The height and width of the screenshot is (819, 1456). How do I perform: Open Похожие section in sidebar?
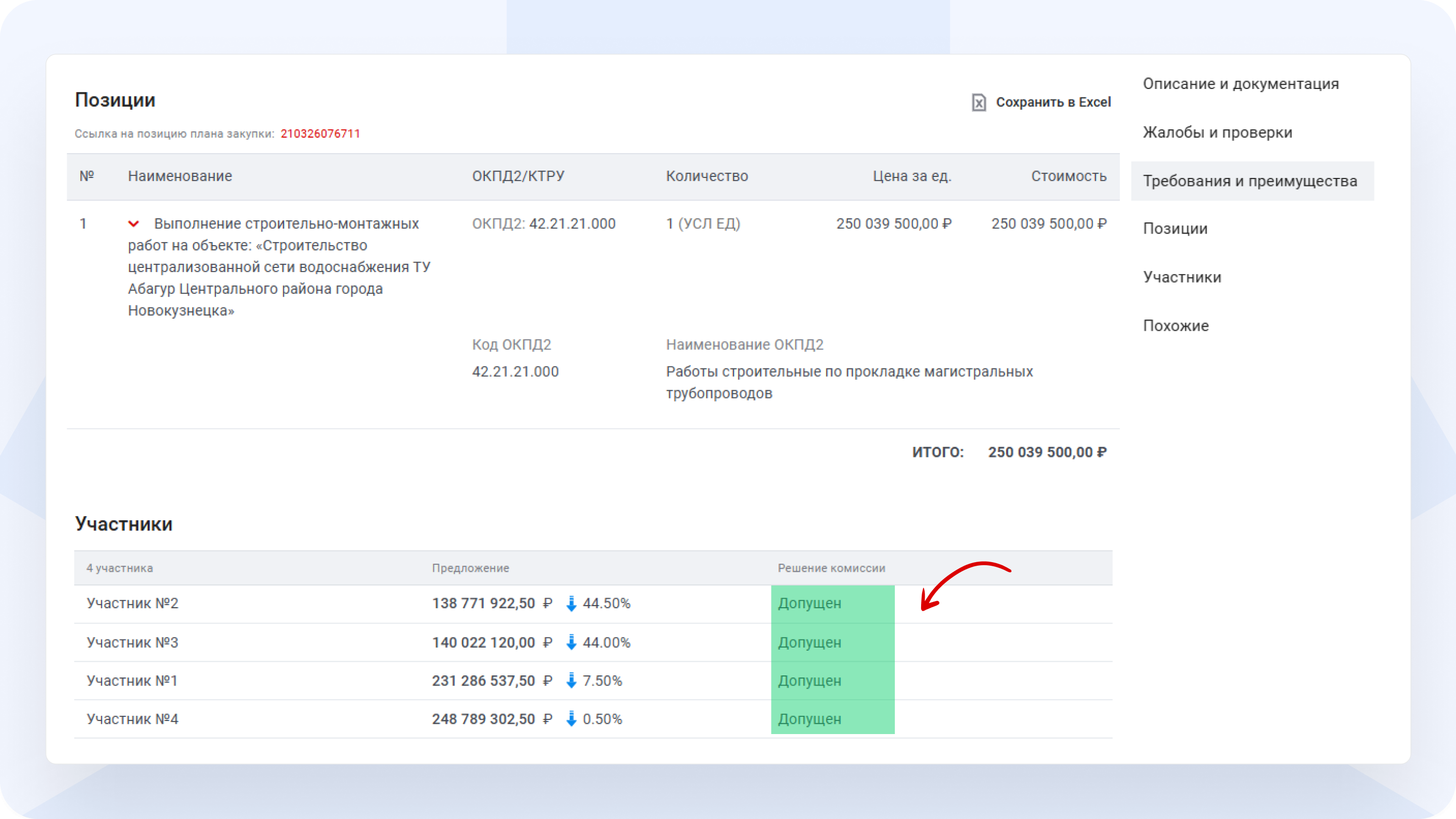[x=1175, y=326]
